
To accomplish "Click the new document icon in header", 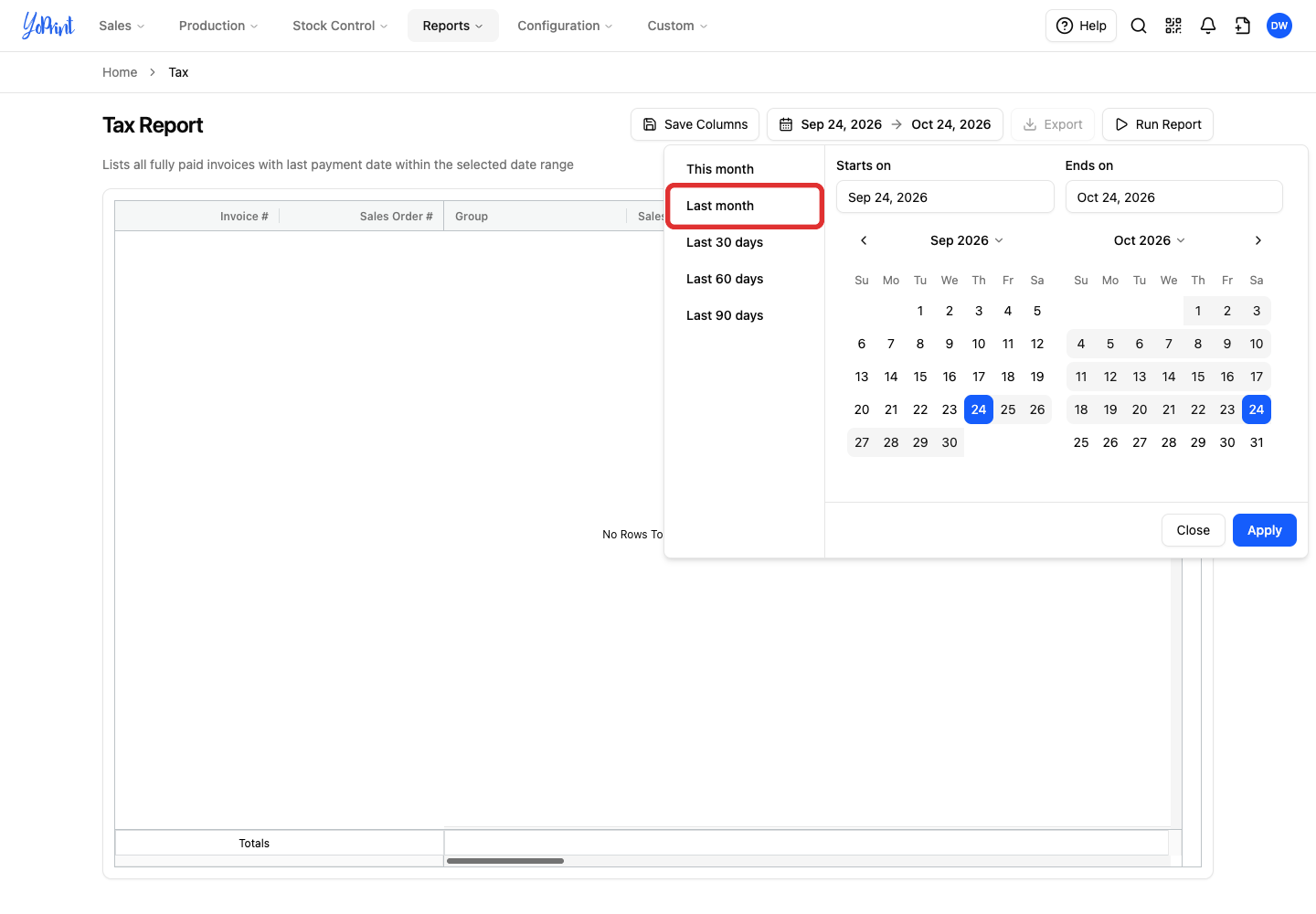I will tap(1243, 26).
